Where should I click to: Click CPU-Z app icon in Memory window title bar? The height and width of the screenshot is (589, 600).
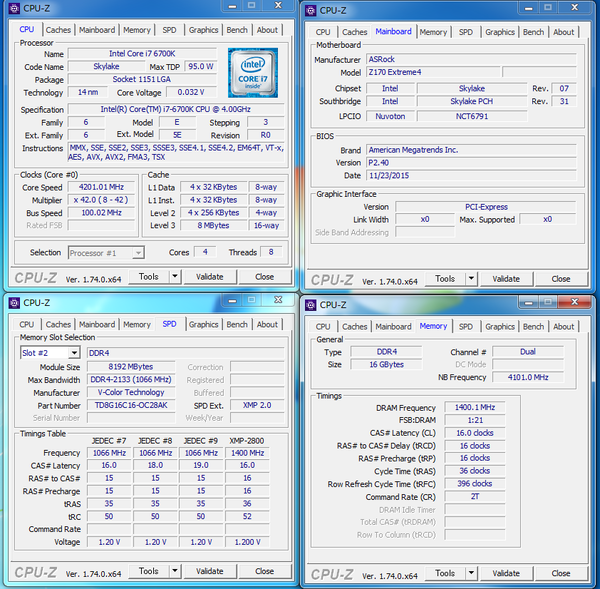(x=310, y=305)
